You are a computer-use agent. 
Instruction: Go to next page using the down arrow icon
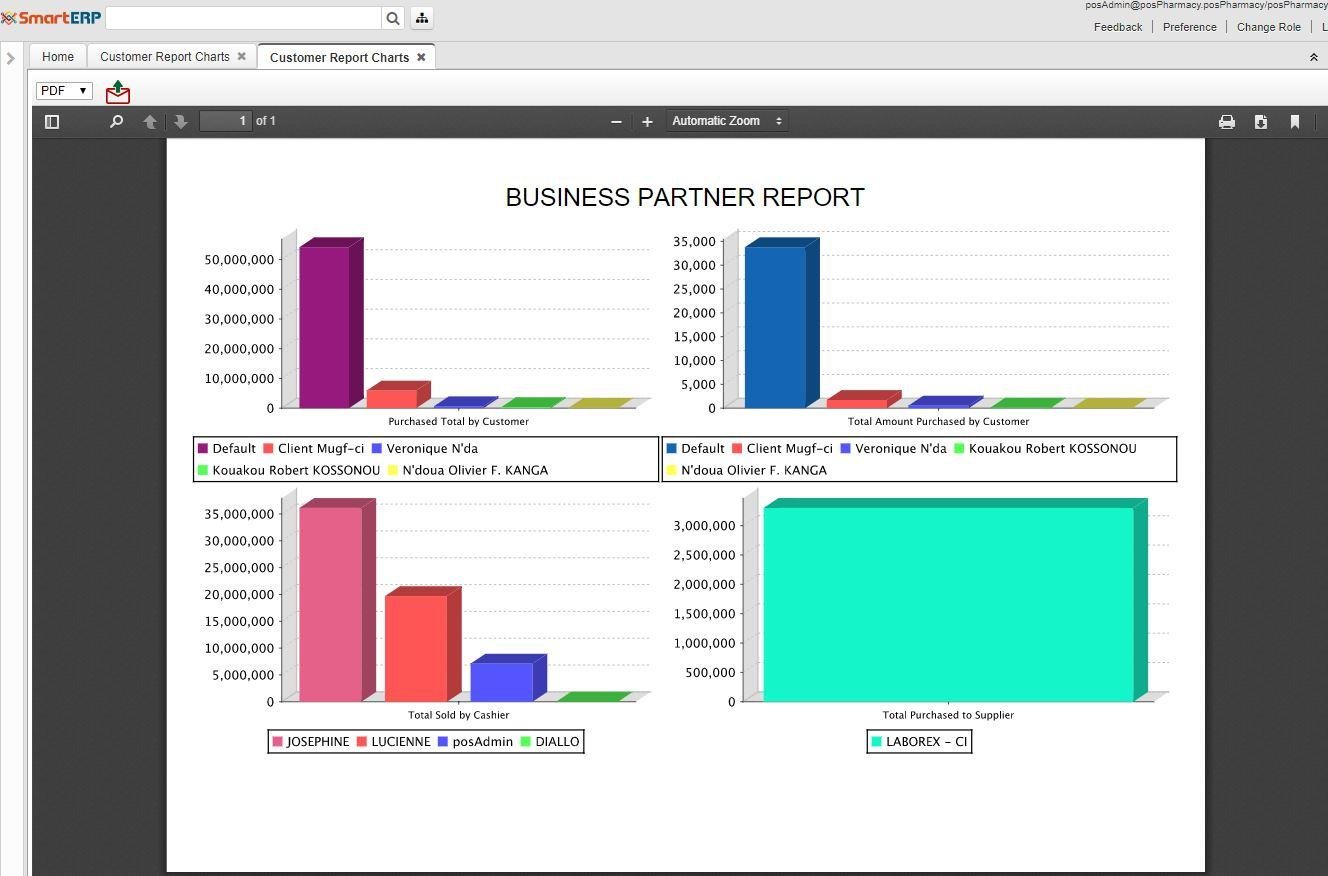click(x=180, y=121)
